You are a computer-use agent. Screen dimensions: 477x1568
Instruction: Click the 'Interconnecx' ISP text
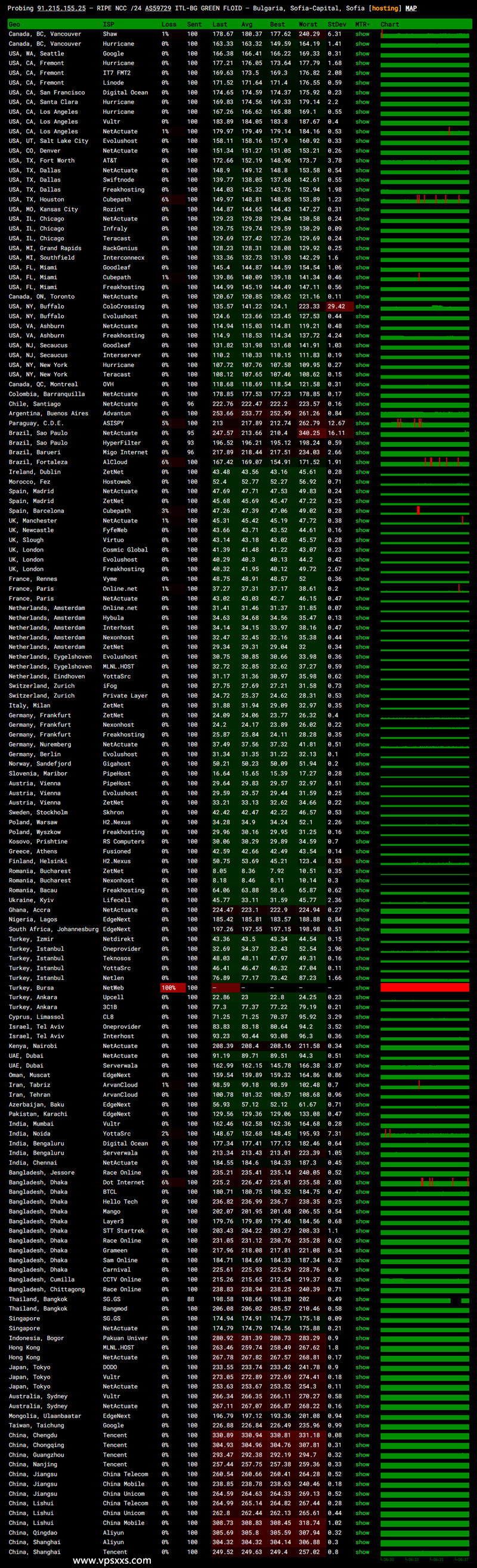coord(123,257)
